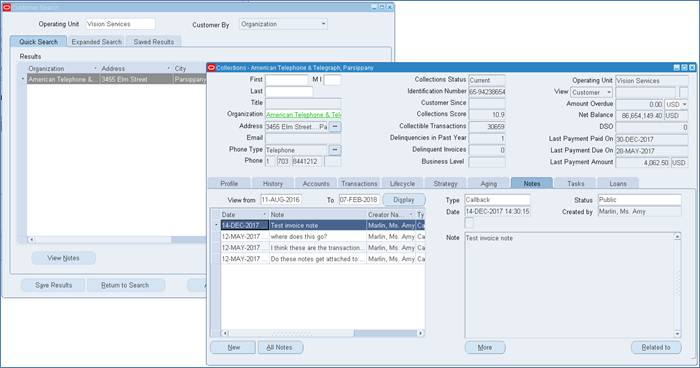
Task: Click Date column header arrow in notes
Action: (x=264, y=215)
